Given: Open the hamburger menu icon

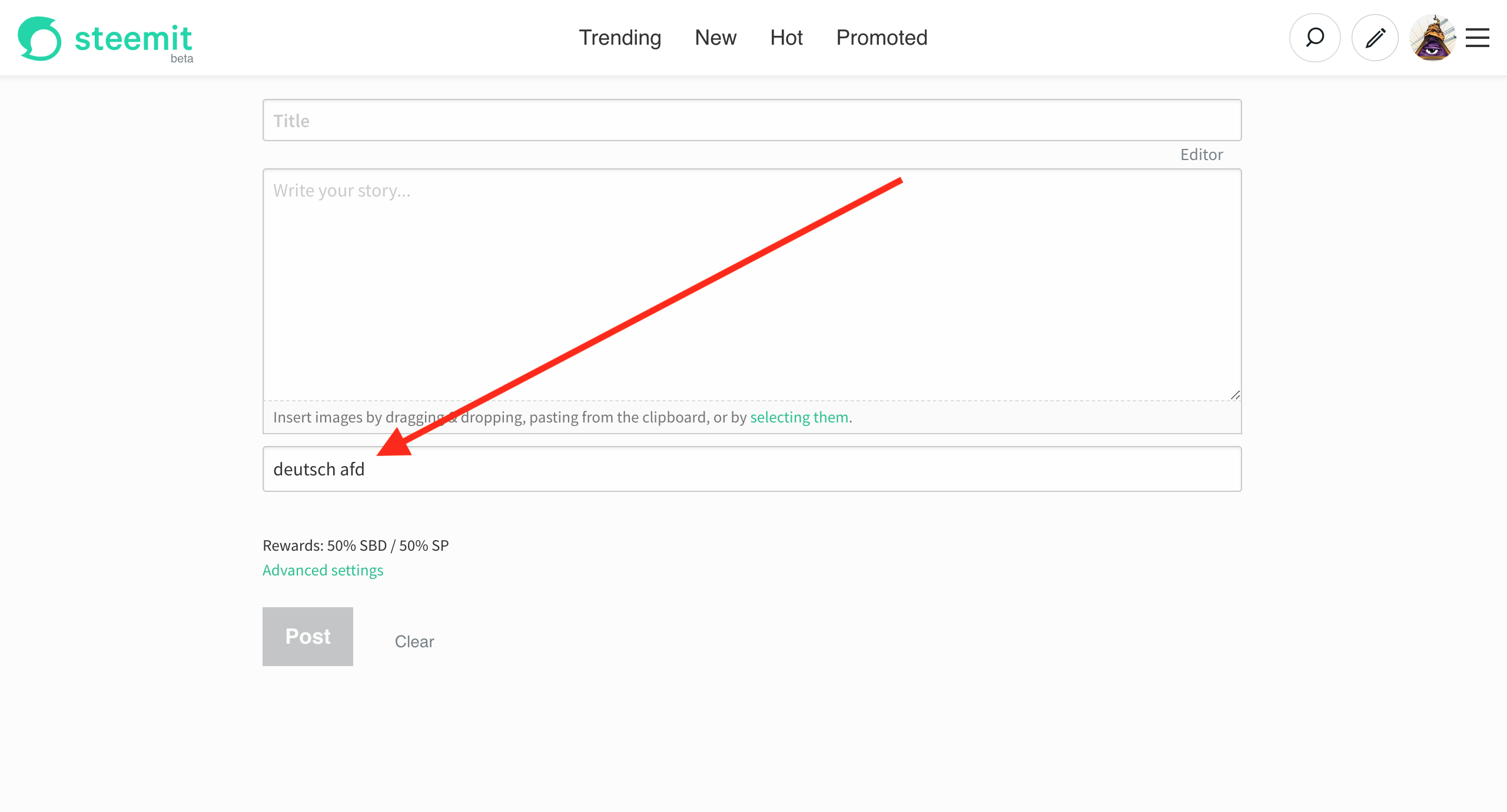Looking at the screenshot, I should coord(1477,38).
